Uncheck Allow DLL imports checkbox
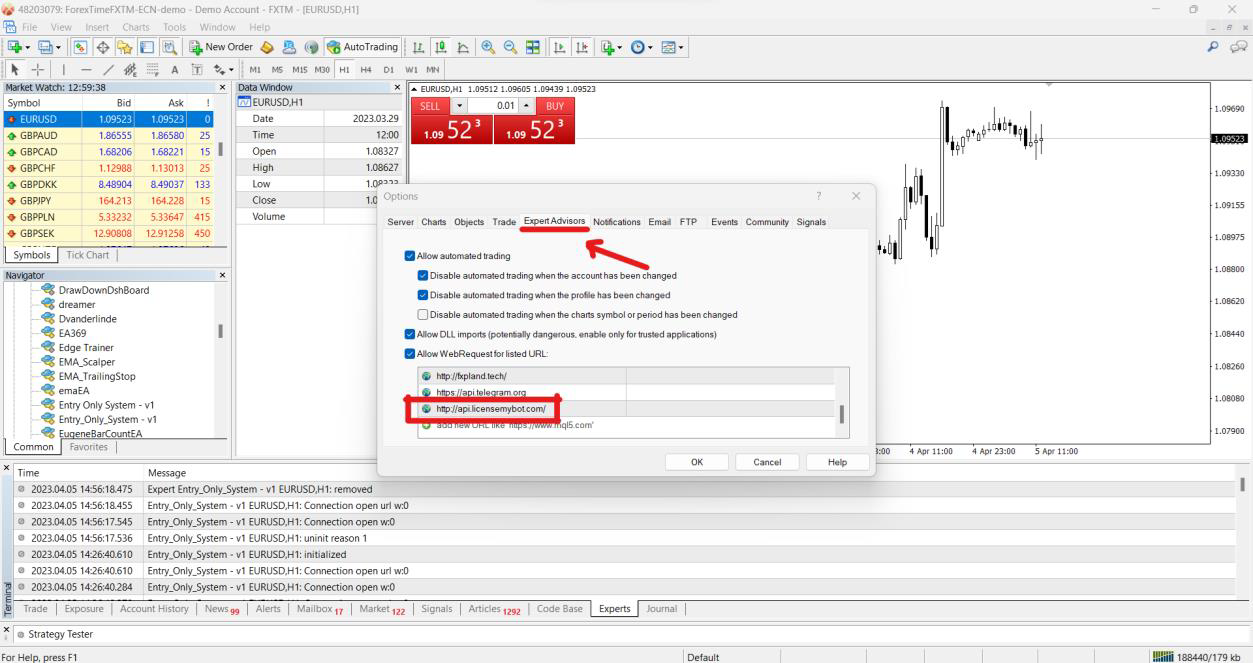1253x663 pixels. coord(410,334)
